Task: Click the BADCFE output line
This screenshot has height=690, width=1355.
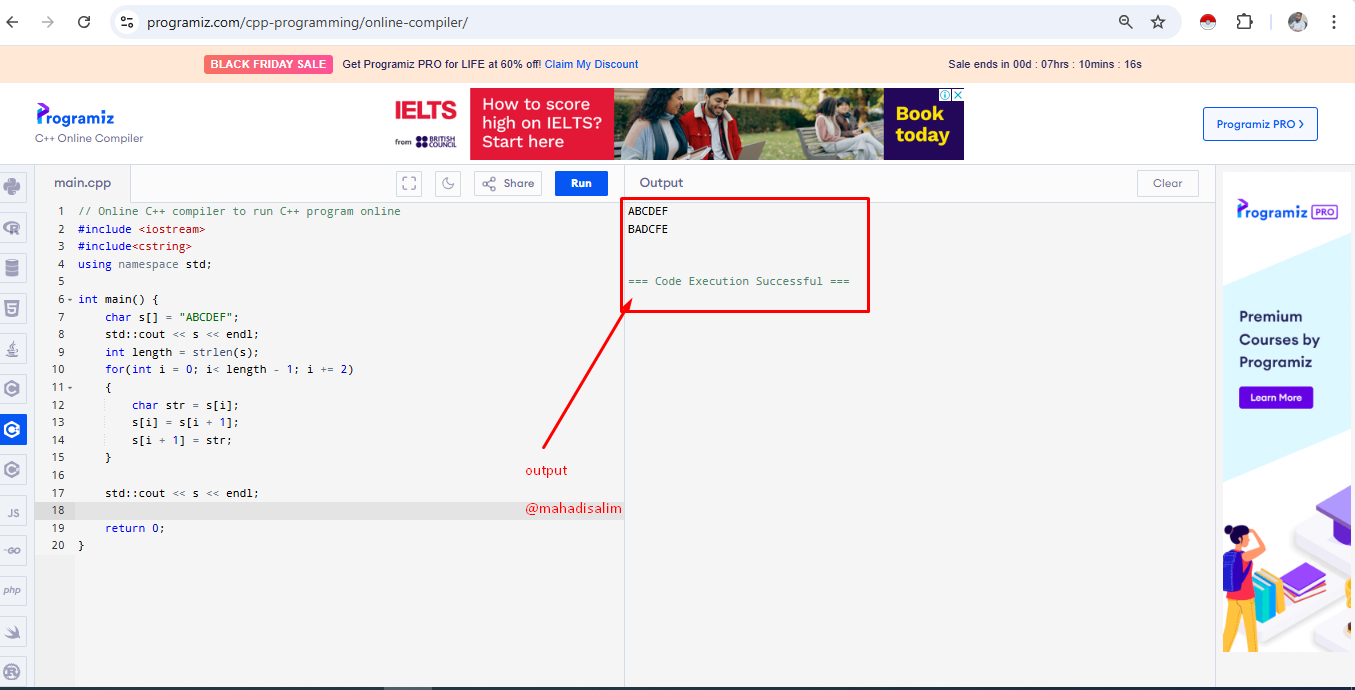Action: [x=648, y=229]
